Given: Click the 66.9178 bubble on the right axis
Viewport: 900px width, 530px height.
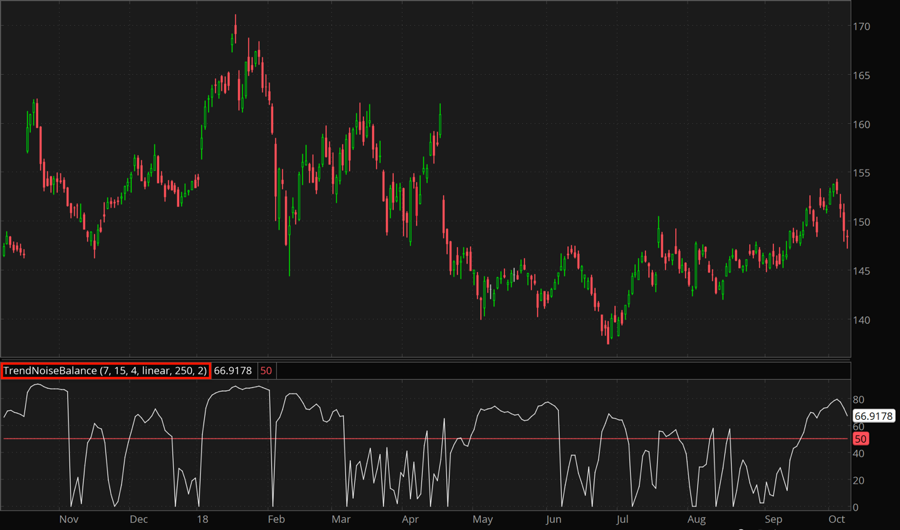Looking at the screenshot, I should [x=873, y=415].
